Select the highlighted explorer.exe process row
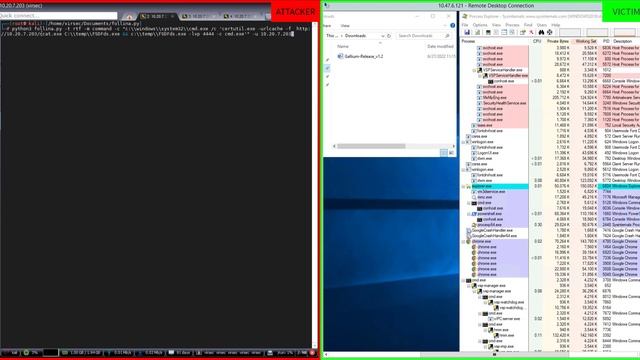The image size is (640, 360). point(550,186)
